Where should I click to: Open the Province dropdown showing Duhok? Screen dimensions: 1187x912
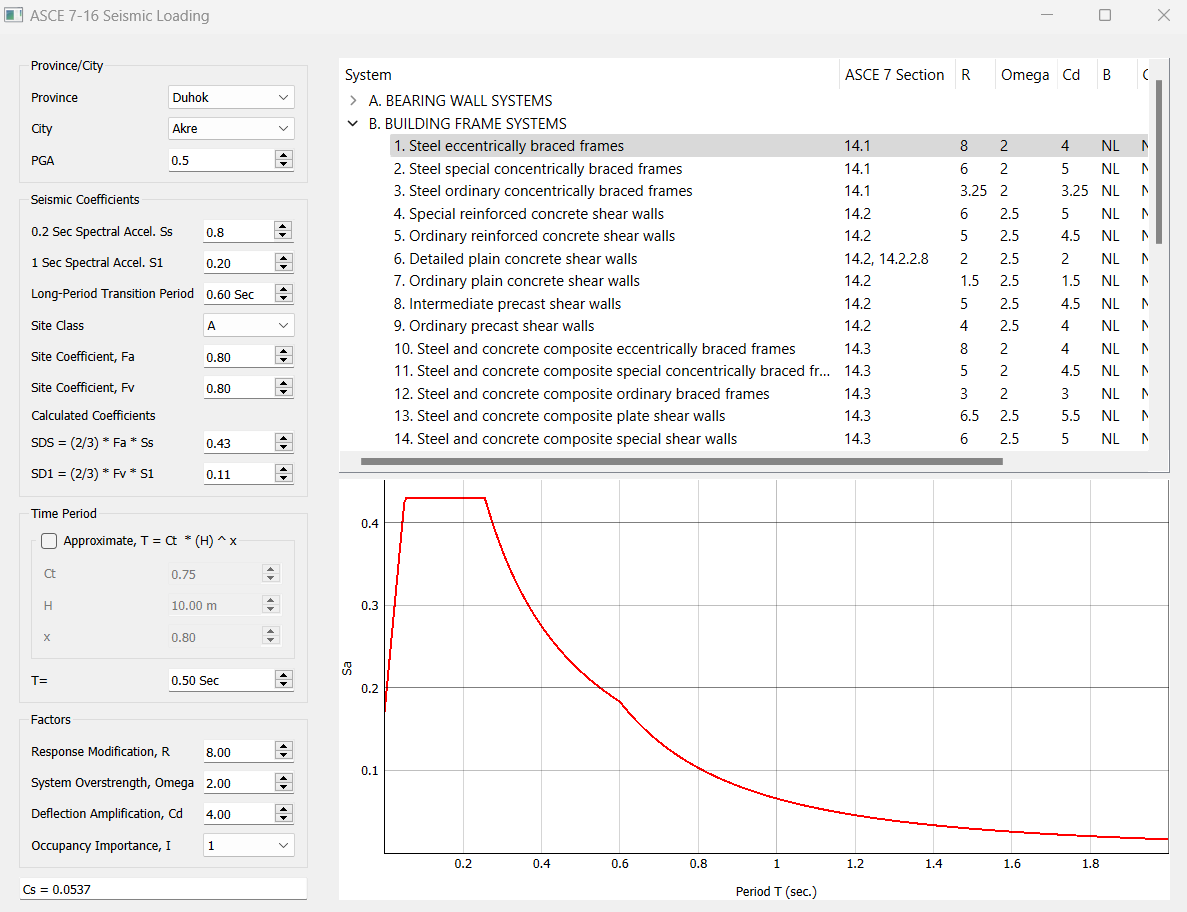231,97
